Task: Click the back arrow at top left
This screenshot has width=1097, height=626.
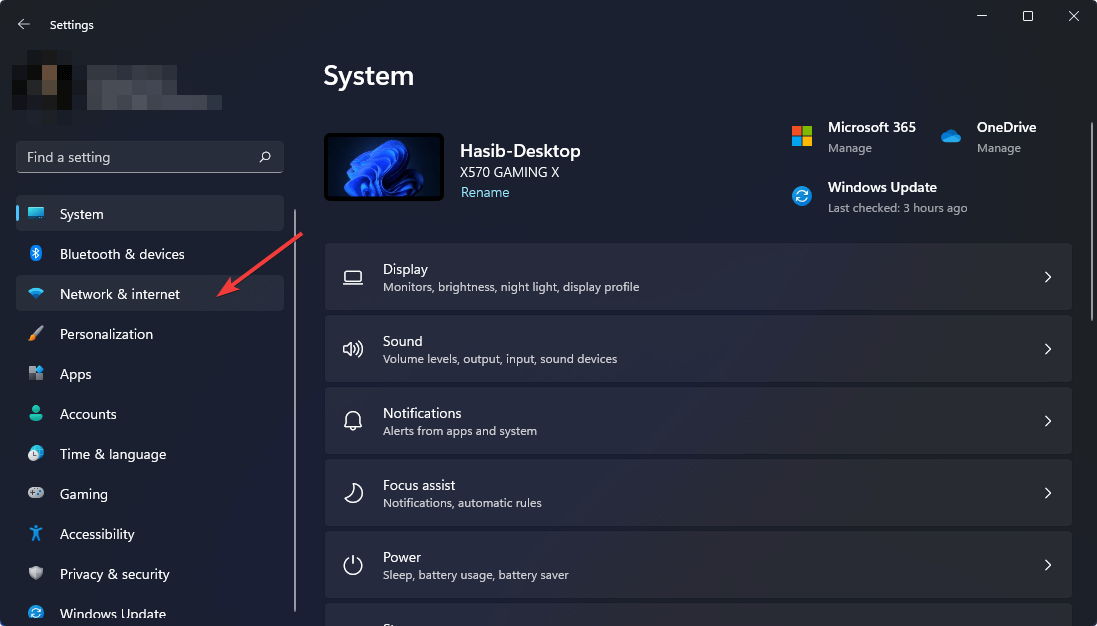Action: click(23, 24)
